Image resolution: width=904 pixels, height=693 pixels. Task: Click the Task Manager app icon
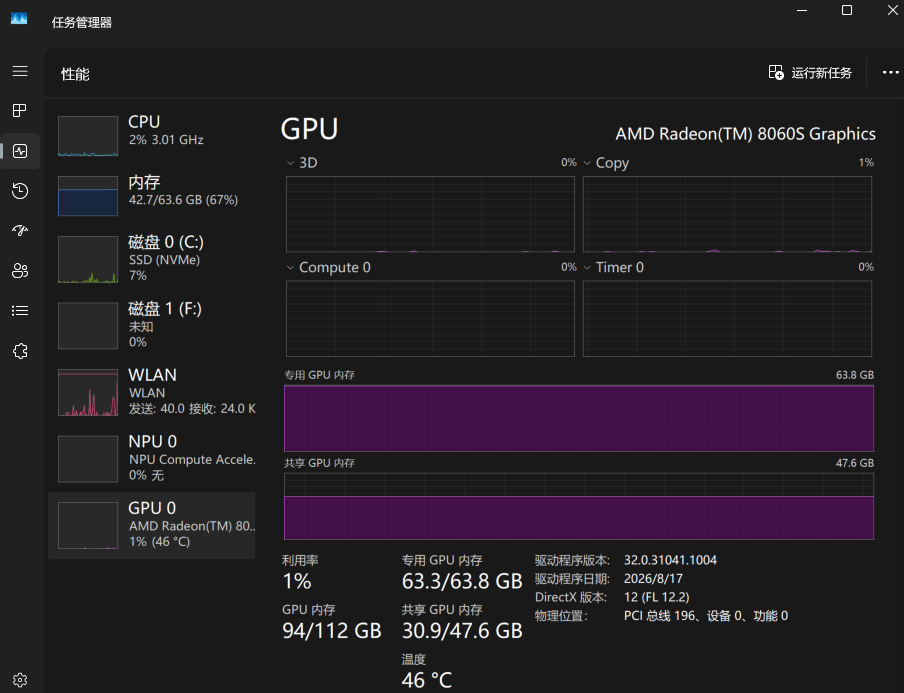[19, 18]
